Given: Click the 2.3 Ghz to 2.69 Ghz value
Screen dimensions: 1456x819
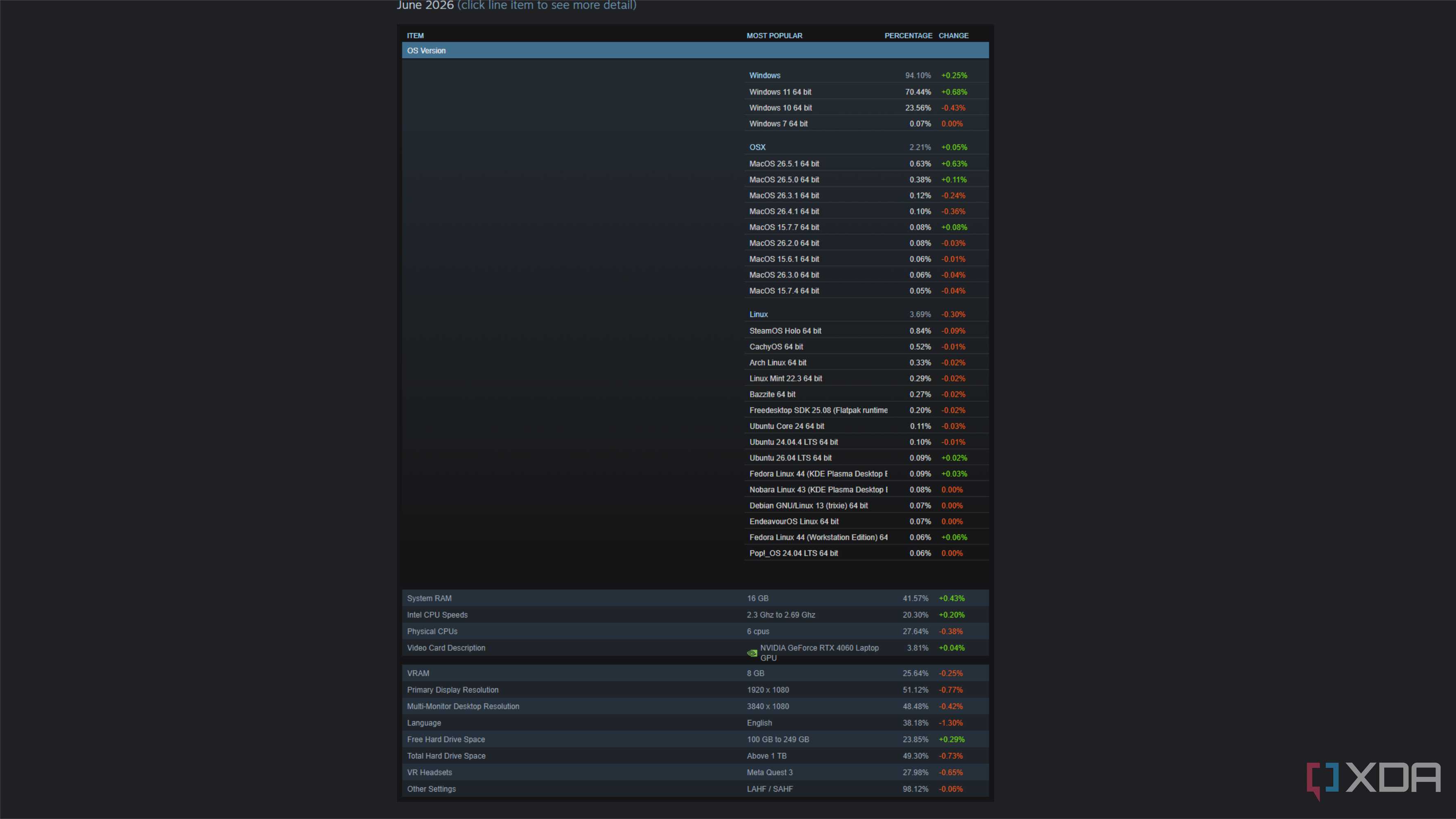Looking at the screenshot, I should point(781,614).
